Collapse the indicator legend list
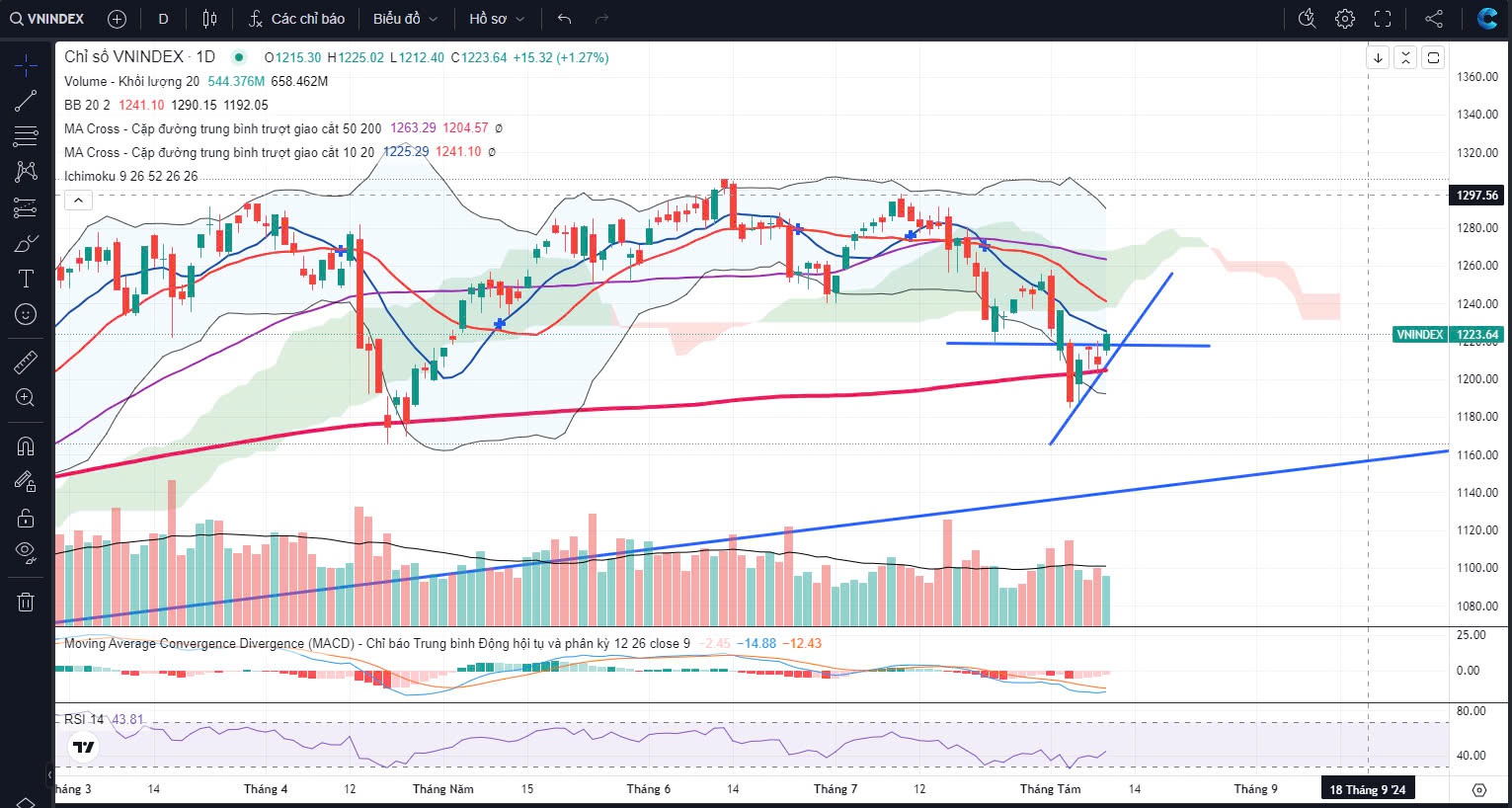The image size is (1512, 808). pyautogui.click(x=78, y=201)
